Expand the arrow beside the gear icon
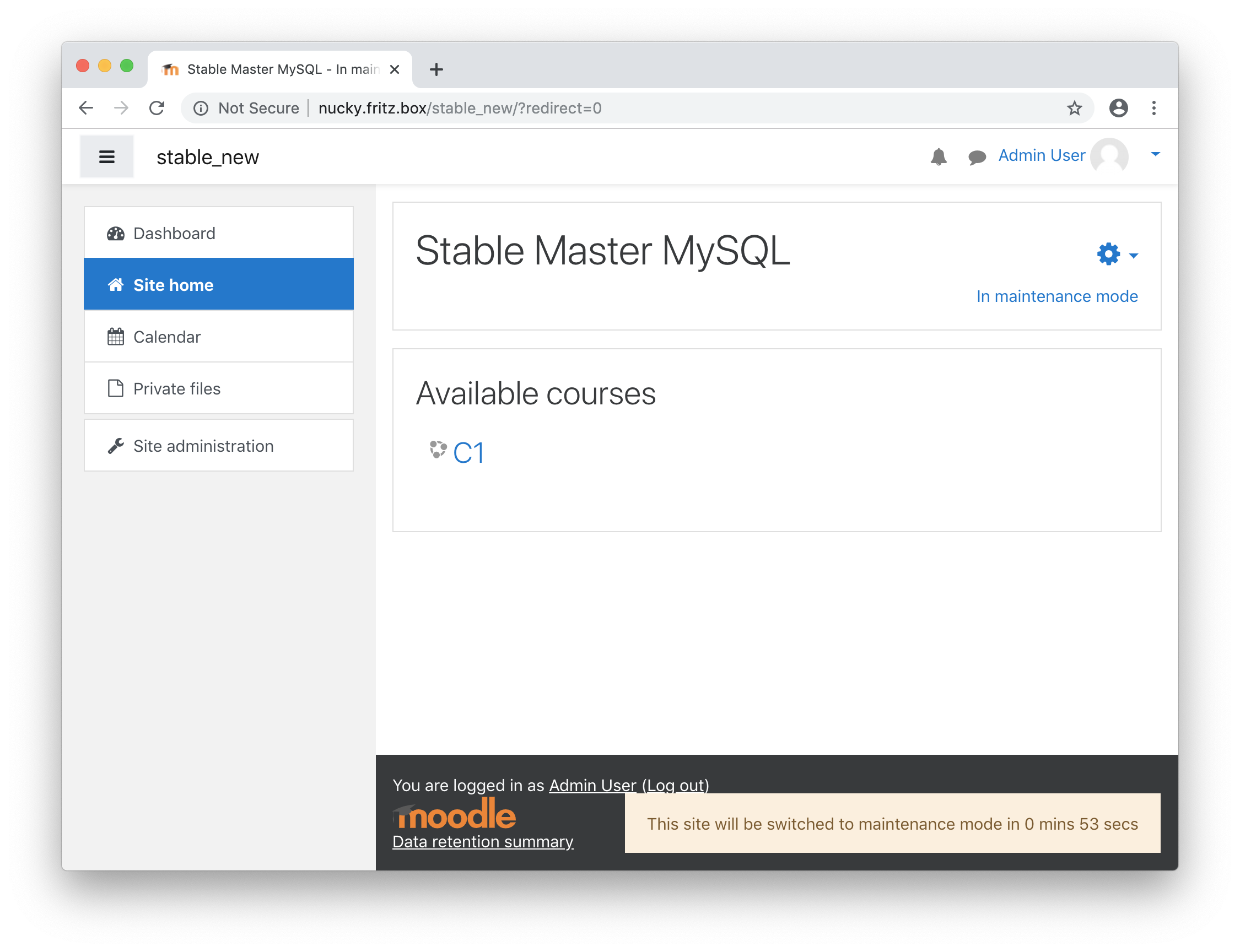Screen dimensions: 1240x952 (1134, 256)
